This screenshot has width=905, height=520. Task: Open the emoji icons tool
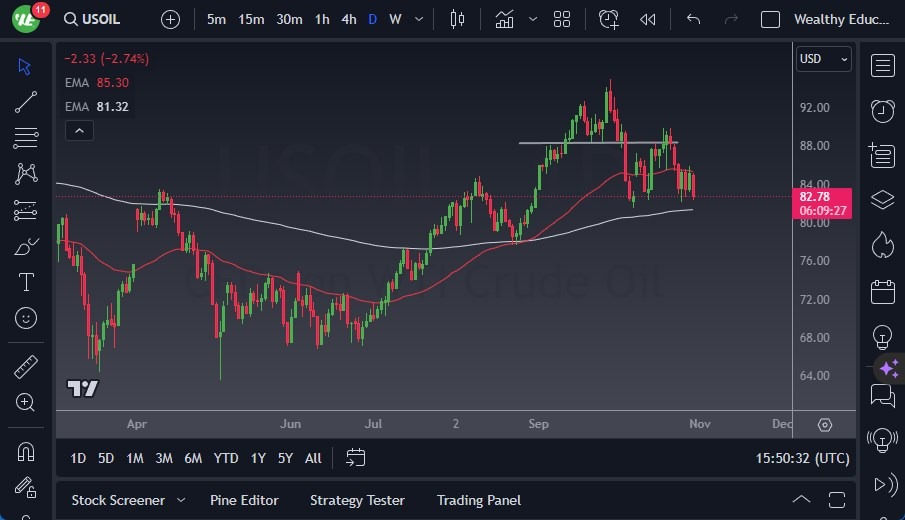pos(26,318)
